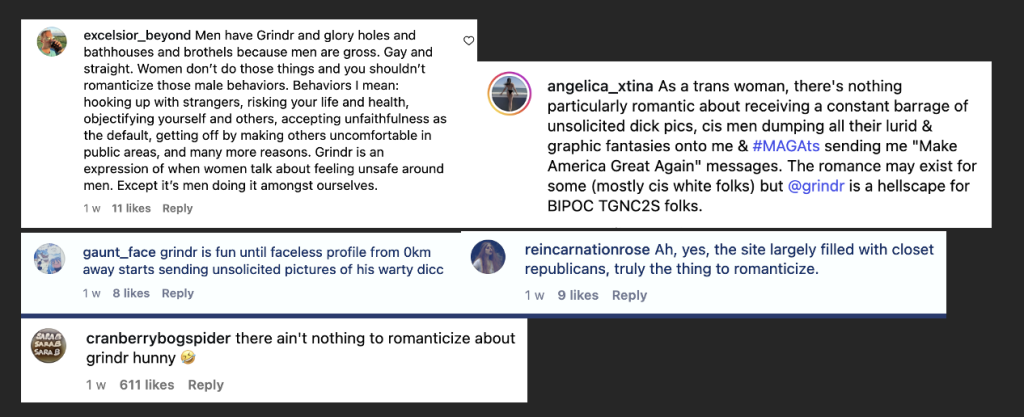Click gaunt_face's profile avatar

[x=50, y=261]
